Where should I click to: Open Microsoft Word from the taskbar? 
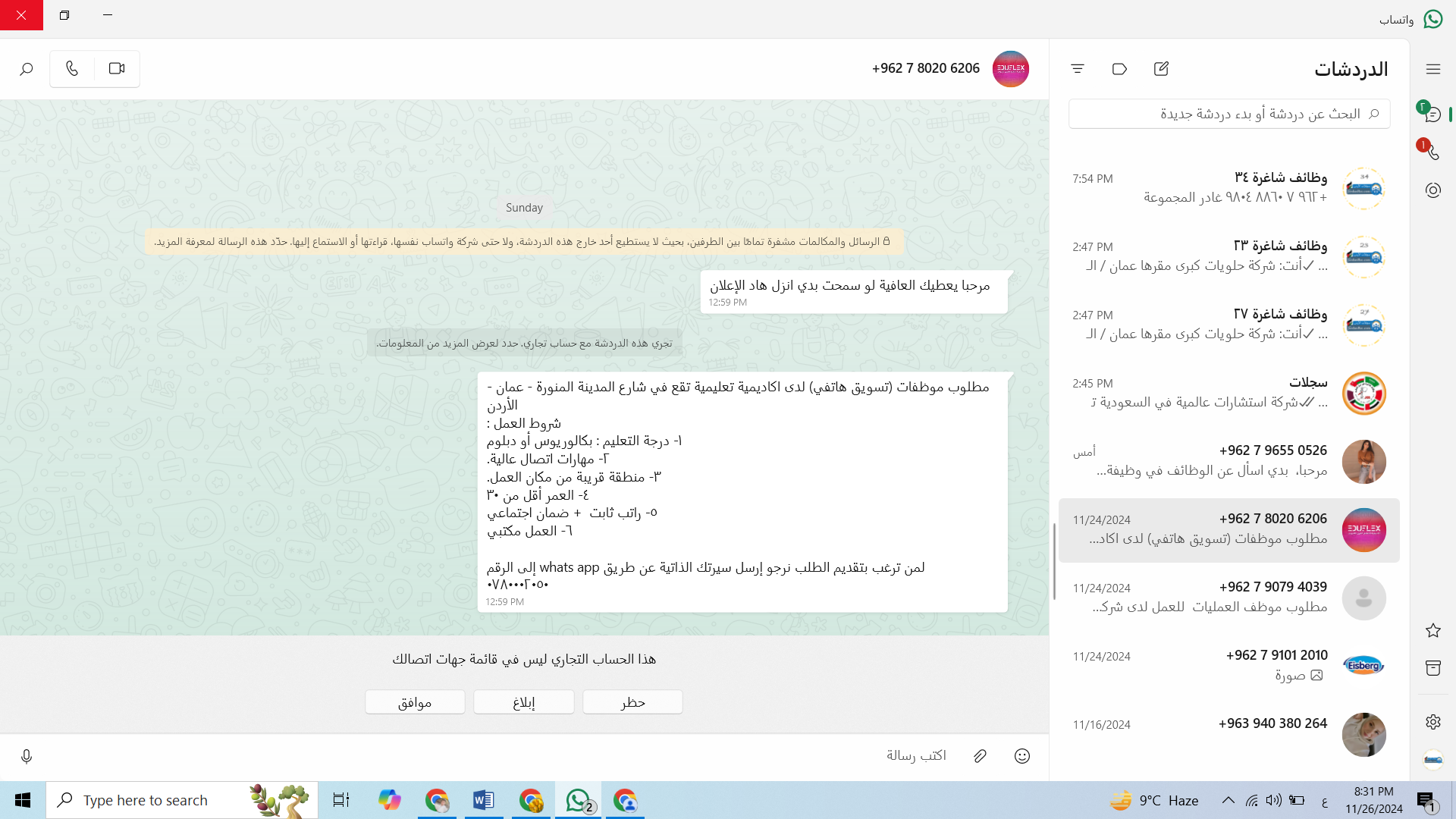483,800
